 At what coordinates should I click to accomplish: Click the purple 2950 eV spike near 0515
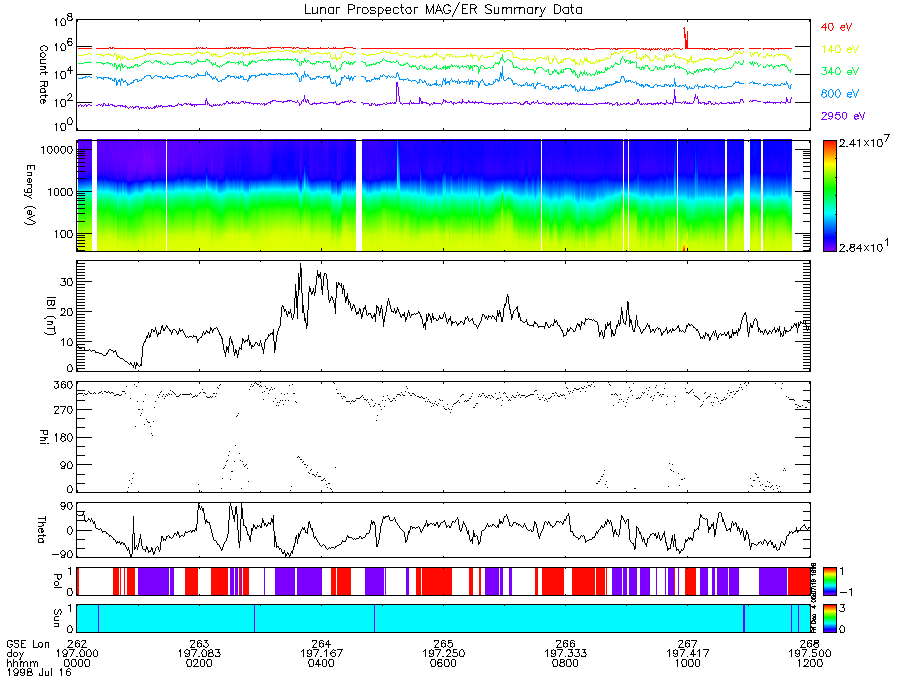click(397, 92)
